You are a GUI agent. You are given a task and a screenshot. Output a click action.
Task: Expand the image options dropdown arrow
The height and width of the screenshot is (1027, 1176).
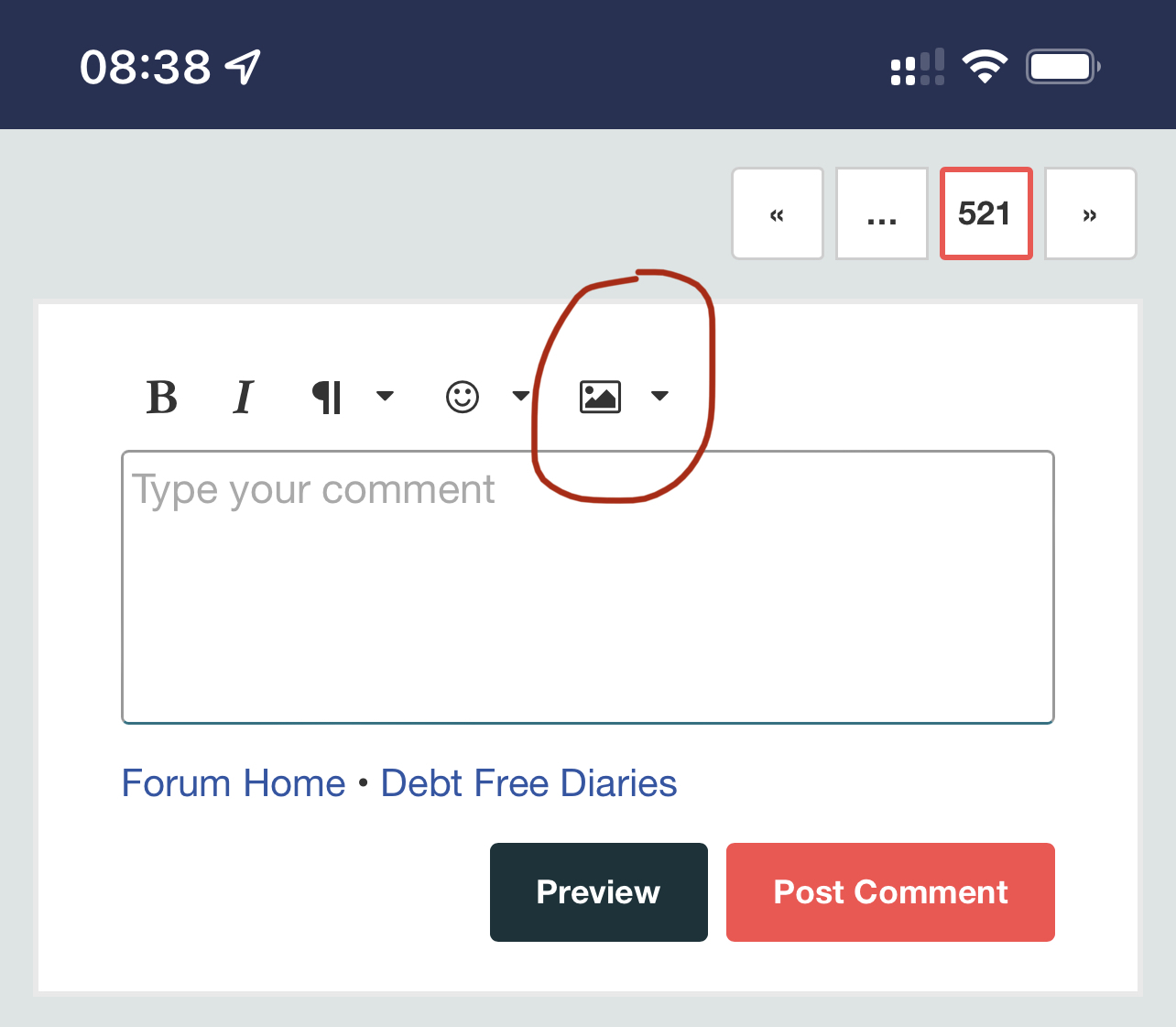659,396
